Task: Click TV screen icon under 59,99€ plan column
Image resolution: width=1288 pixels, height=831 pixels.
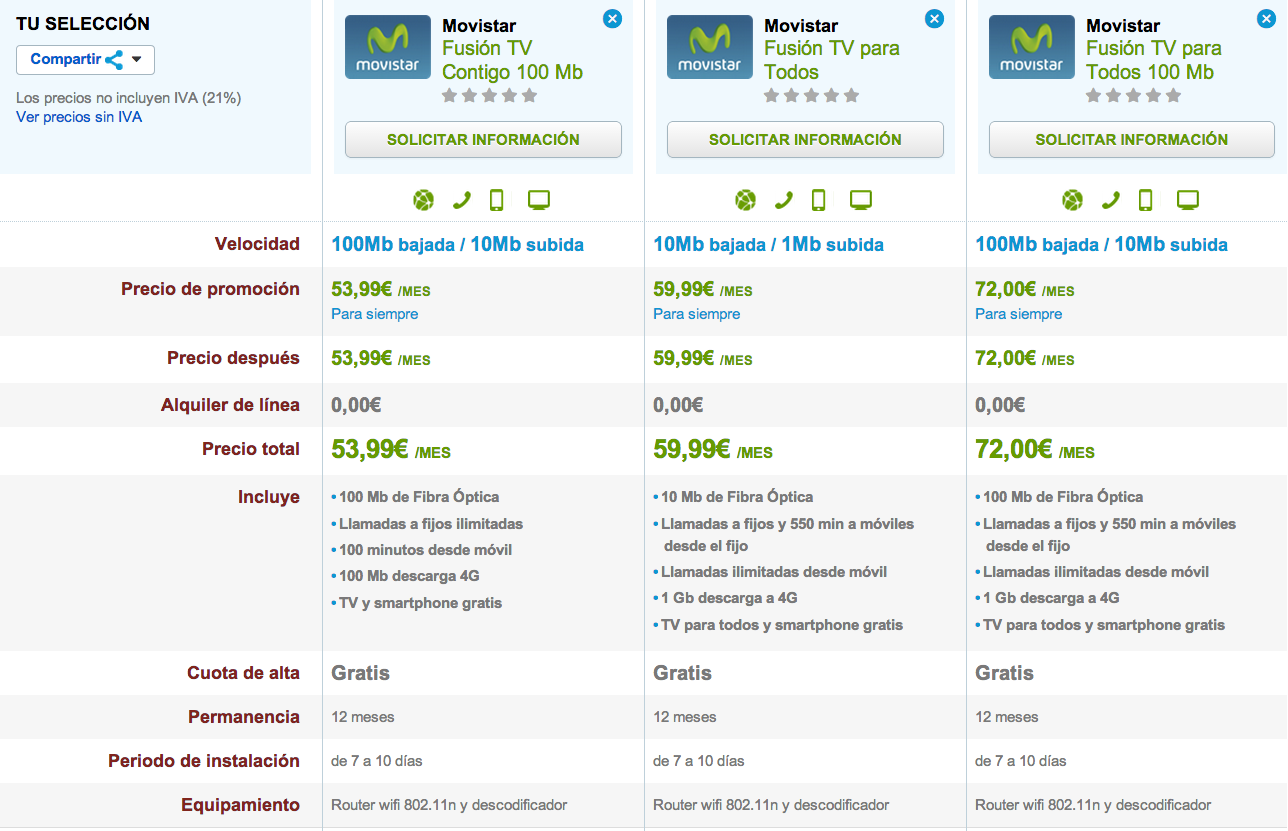Action: 861,200
